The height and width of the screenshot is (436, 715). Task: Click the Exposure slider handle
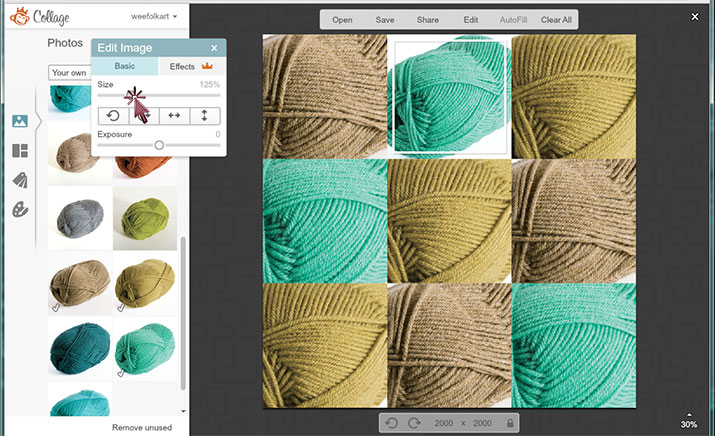[x=159, y=145]
